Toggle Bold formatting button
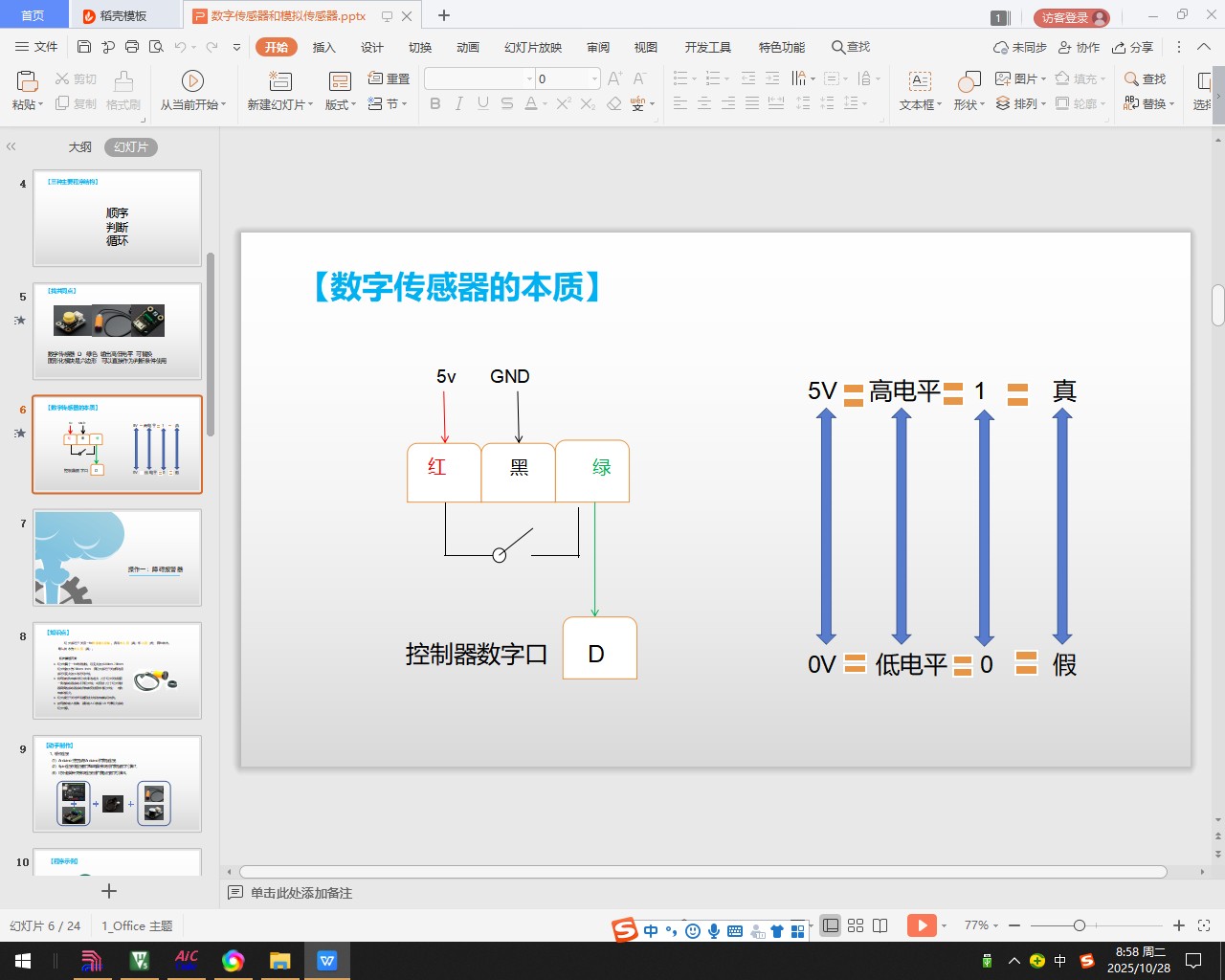 pos(435,103)
